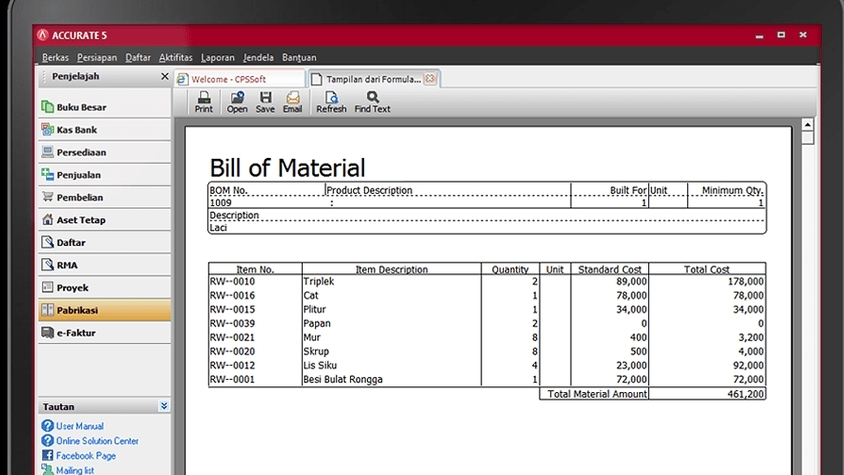Open the Pembelian module

pos(104,198)
